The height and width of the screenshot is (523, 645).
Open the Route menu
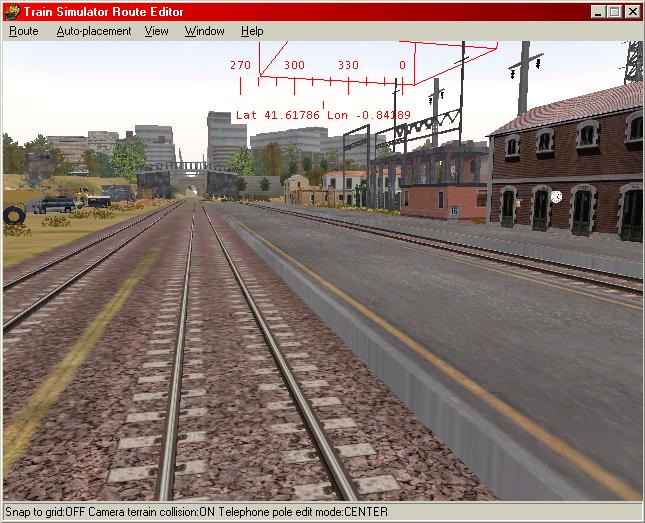pos(24,31)
